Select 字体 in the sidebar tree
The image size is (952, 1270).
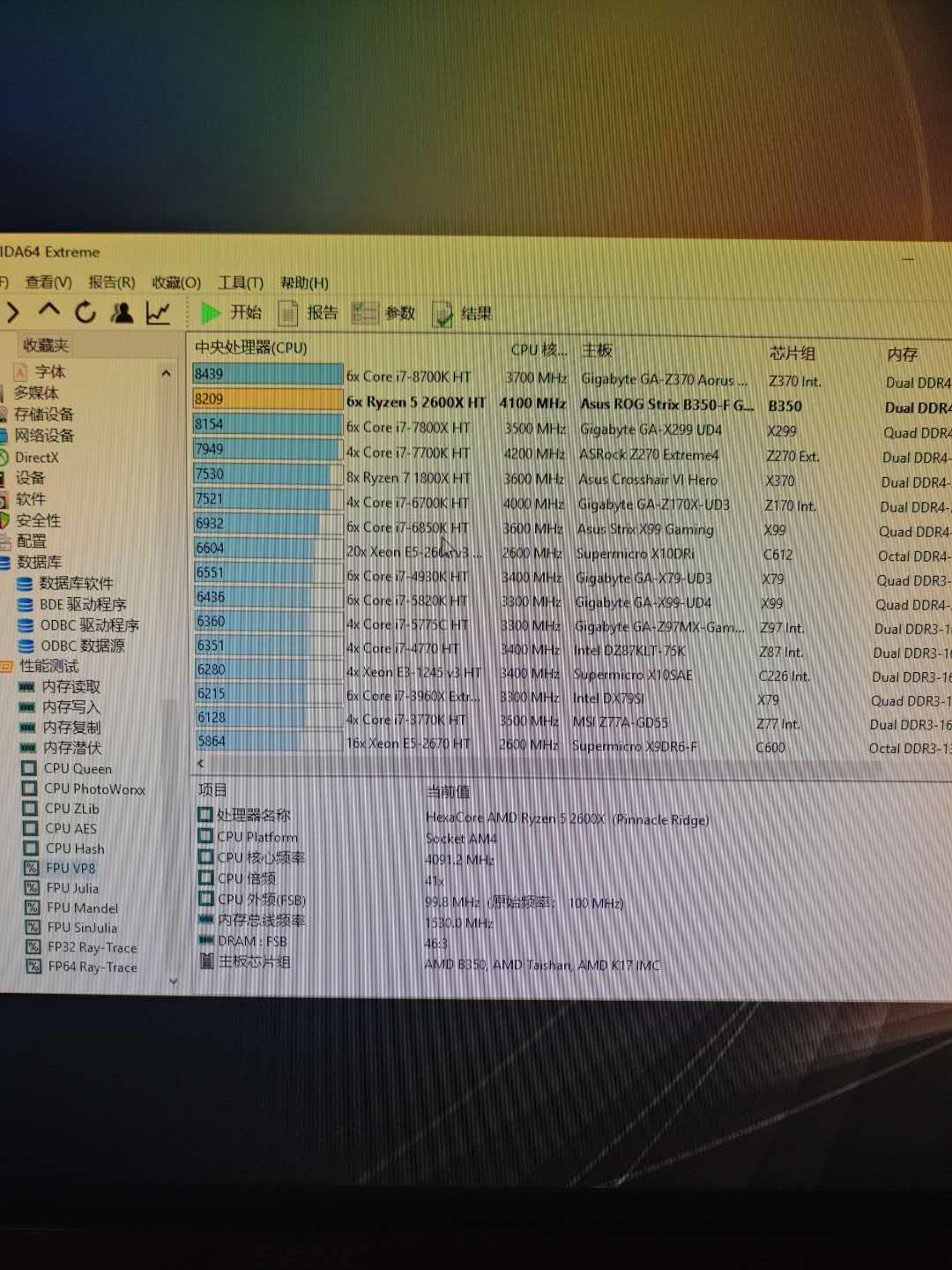50,371
